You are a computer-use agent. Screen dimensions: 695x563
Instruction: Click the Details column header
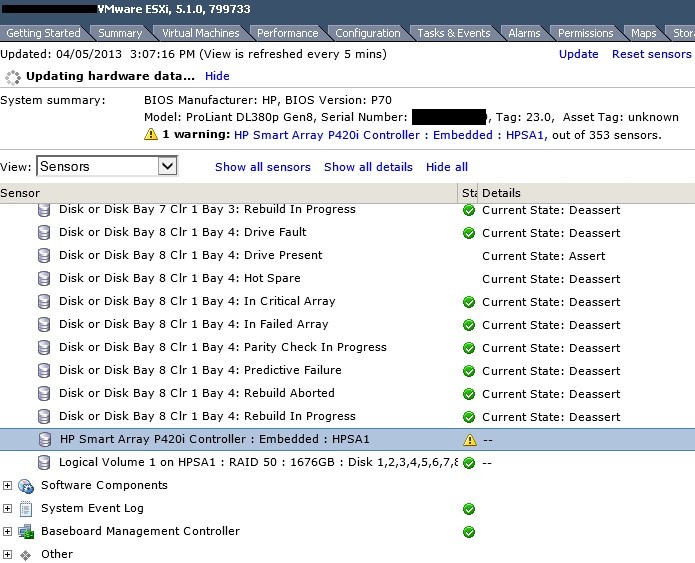coord(586,193)
